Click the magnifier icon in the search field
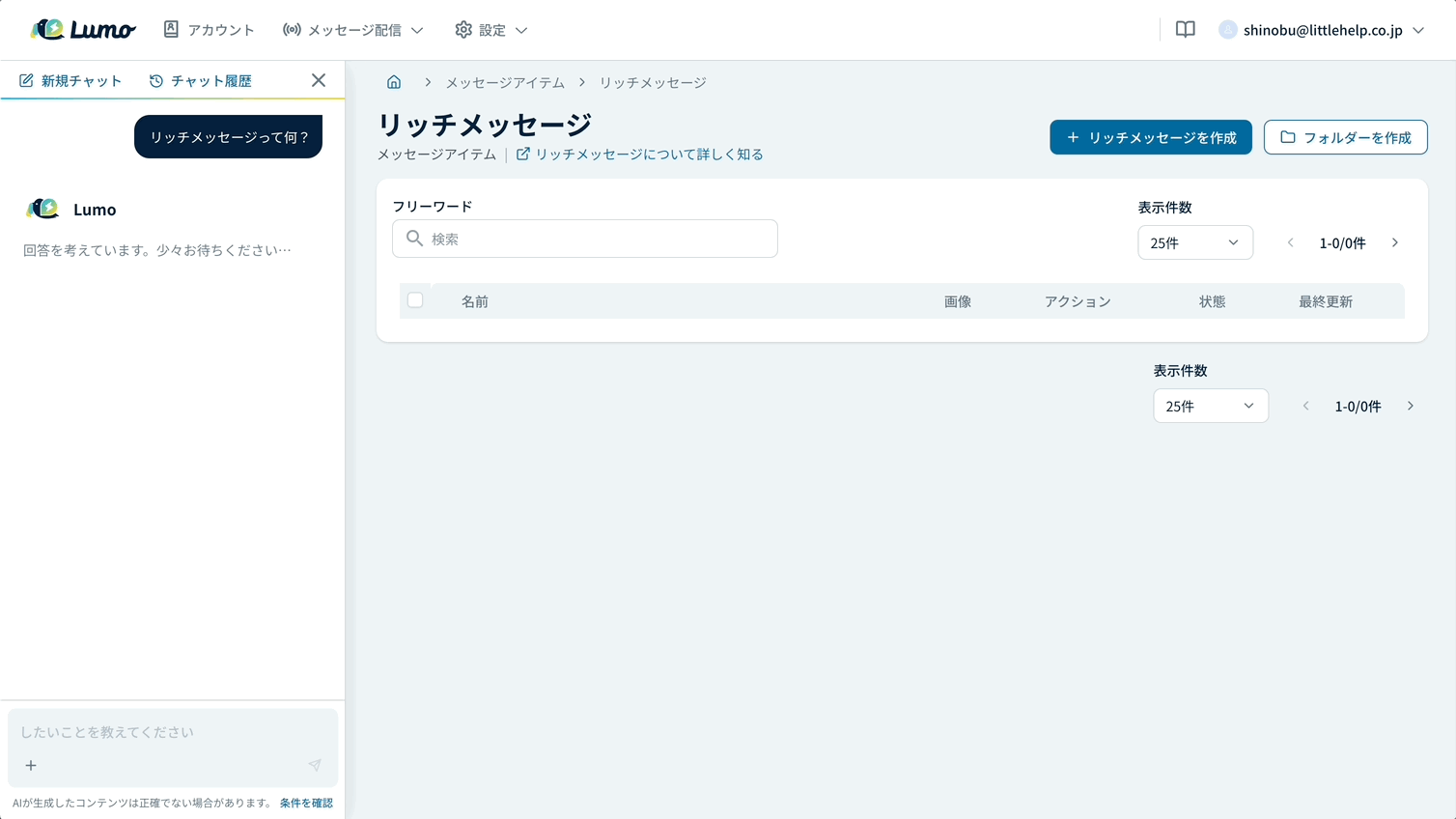 (414, 239)
